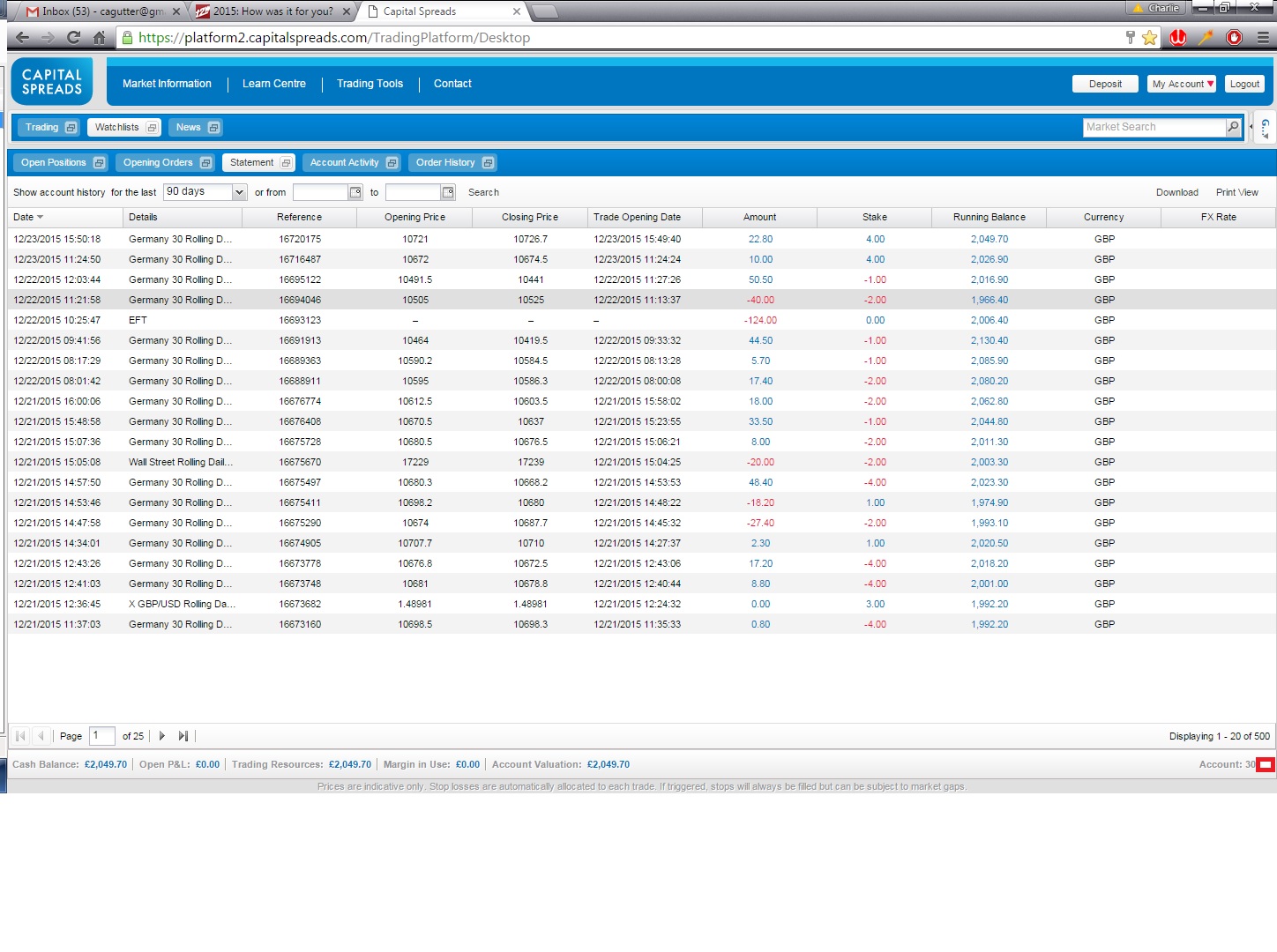The width and height of the screenshot is (1277, 952).
Task: Click Search to filter account history
Action: (x=483, y=192)
